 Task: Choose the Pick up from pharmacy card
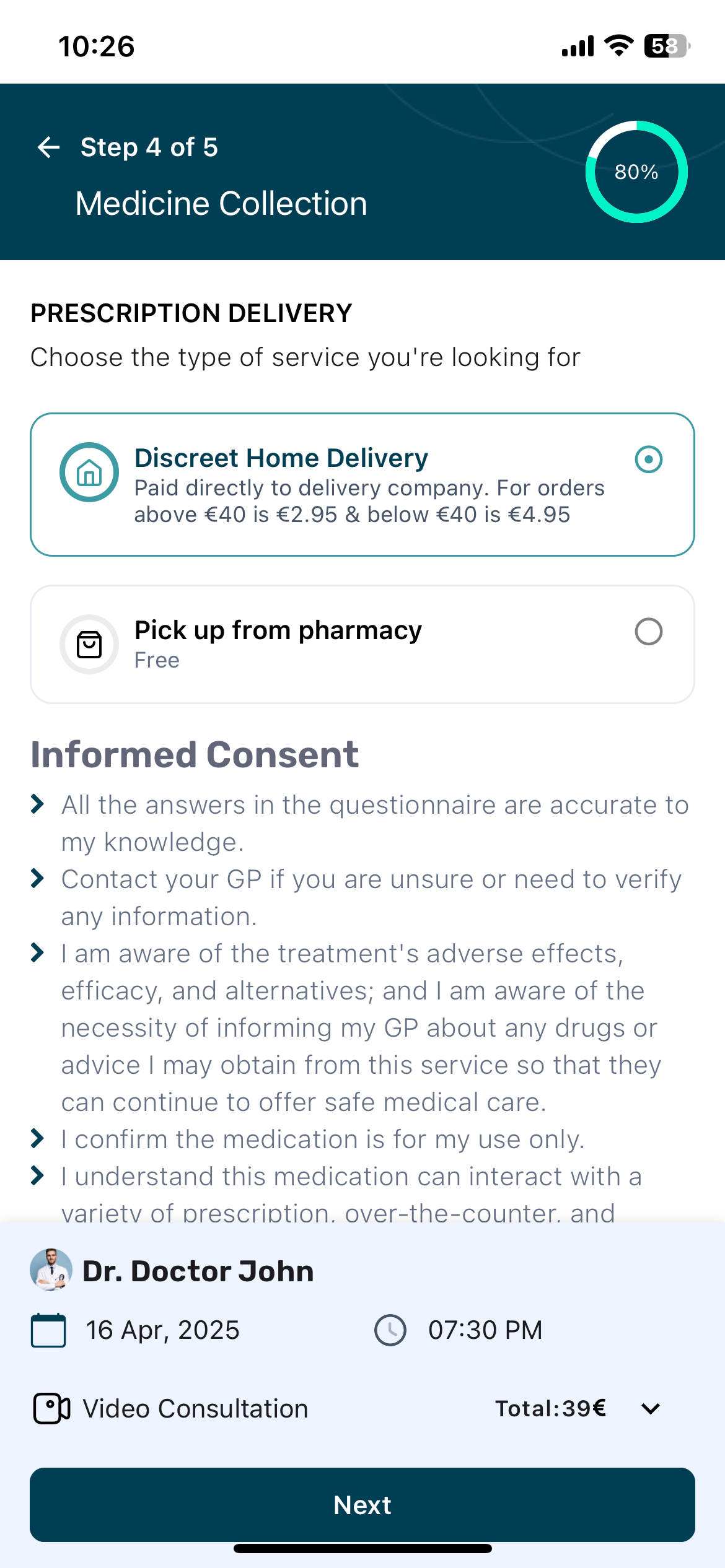coord(362,644)
